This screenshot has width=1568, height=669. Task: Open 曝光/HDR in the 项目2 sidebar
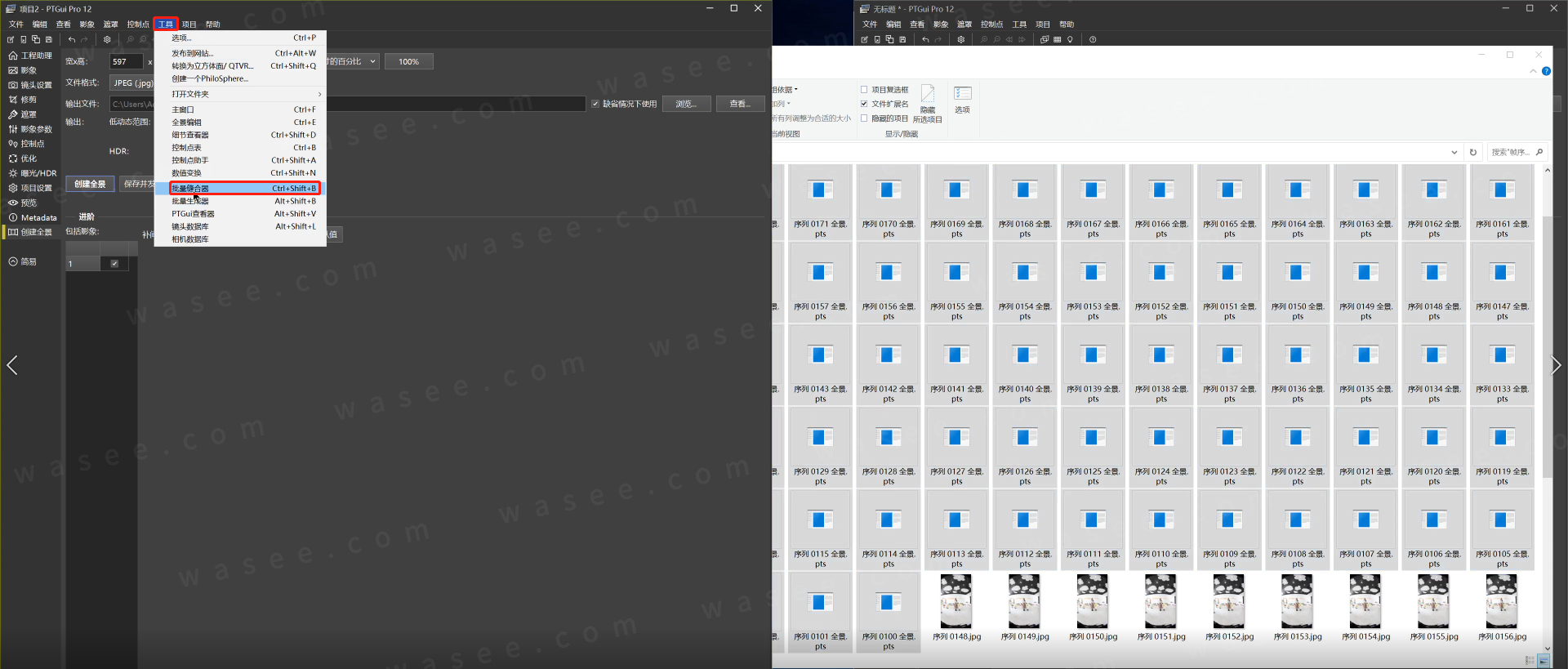[33, 173]
